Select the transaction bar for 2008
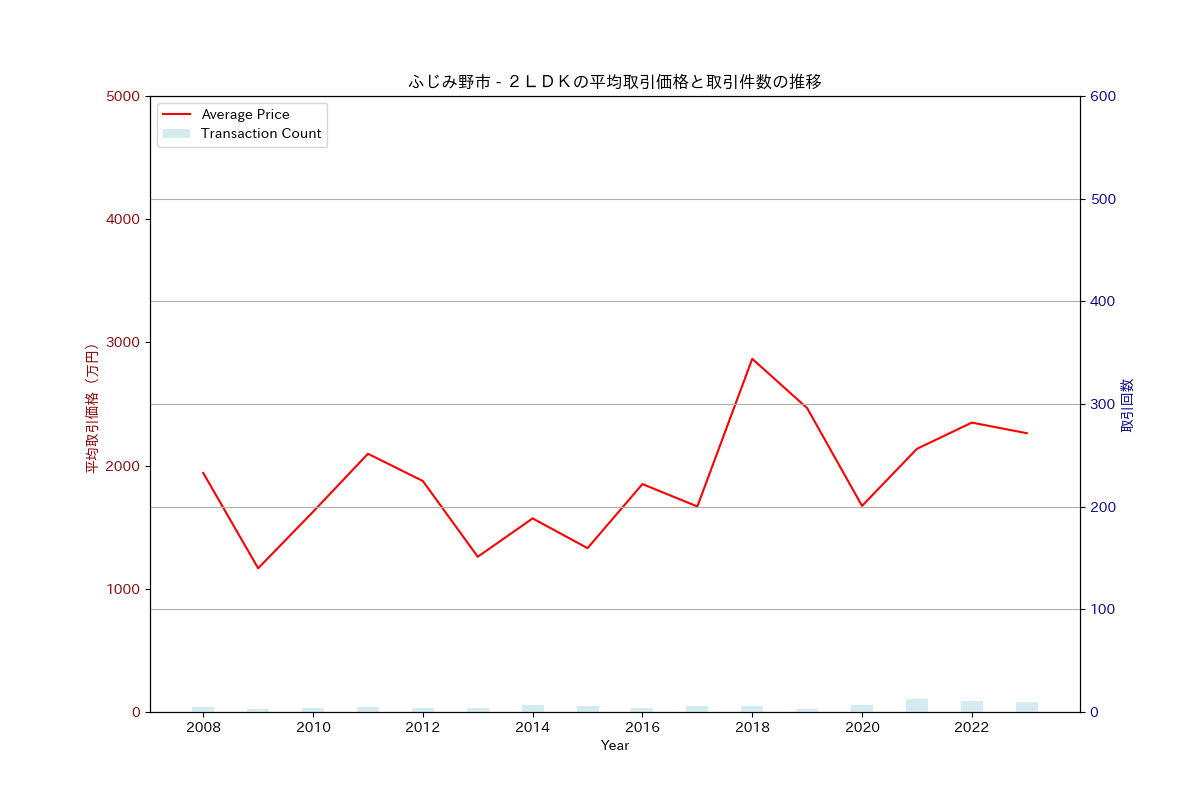Screen dimensions: 1200x800 (x=203, y=709)
